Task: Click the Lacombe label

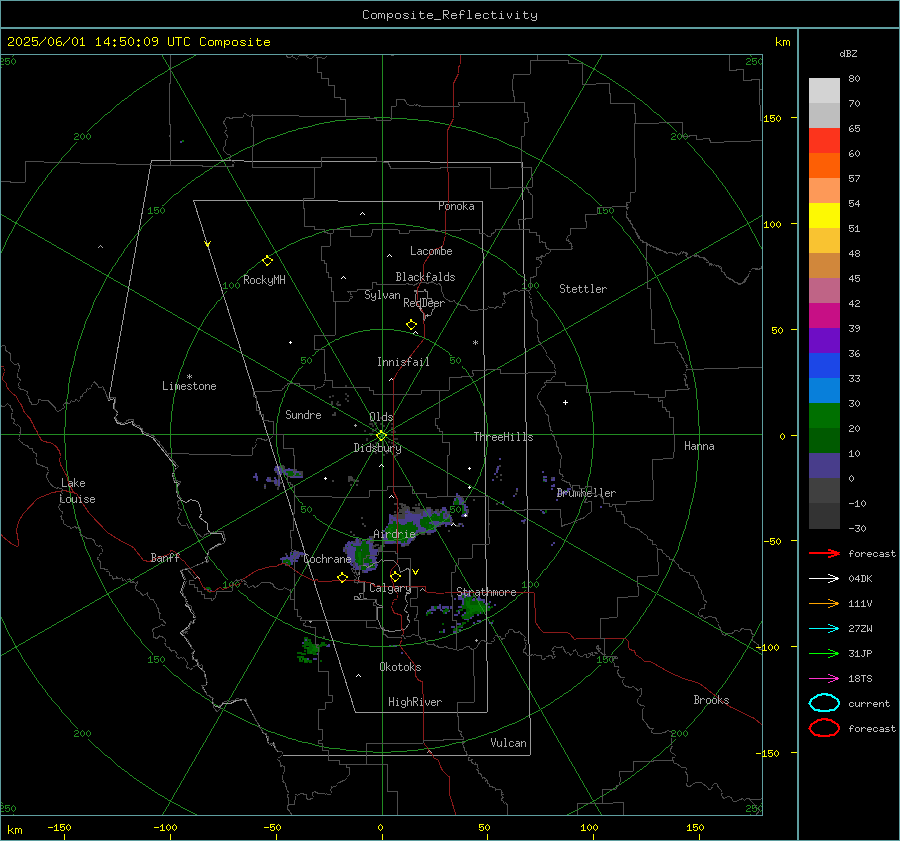Action: (x=431, y=251)
